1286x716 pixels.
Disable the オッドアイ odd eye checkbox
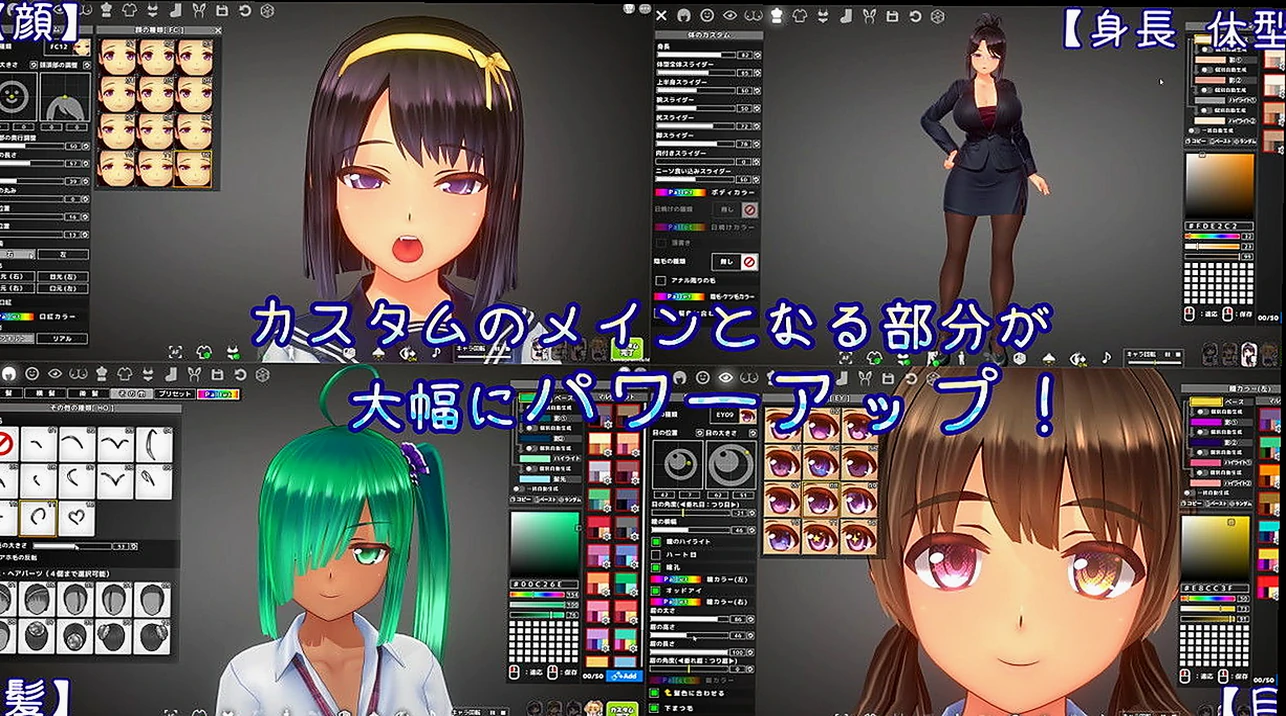point(656,590)
